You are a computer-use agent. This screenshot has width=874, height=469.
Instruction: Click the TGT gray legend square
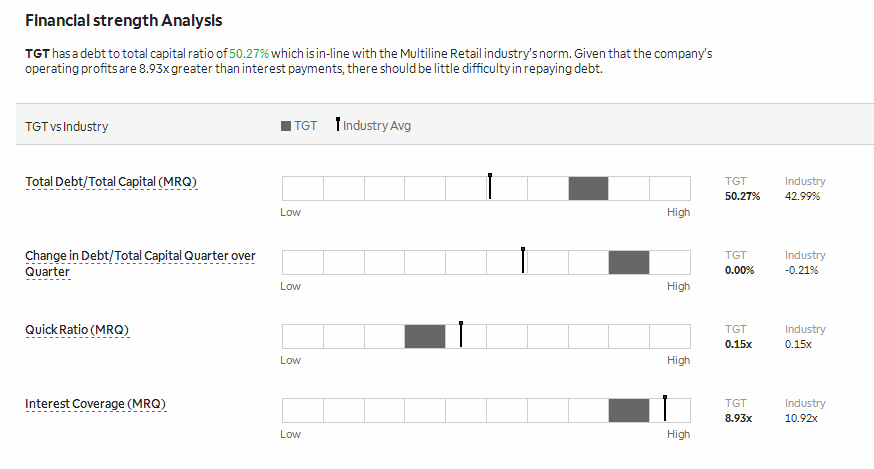[285, 126]
